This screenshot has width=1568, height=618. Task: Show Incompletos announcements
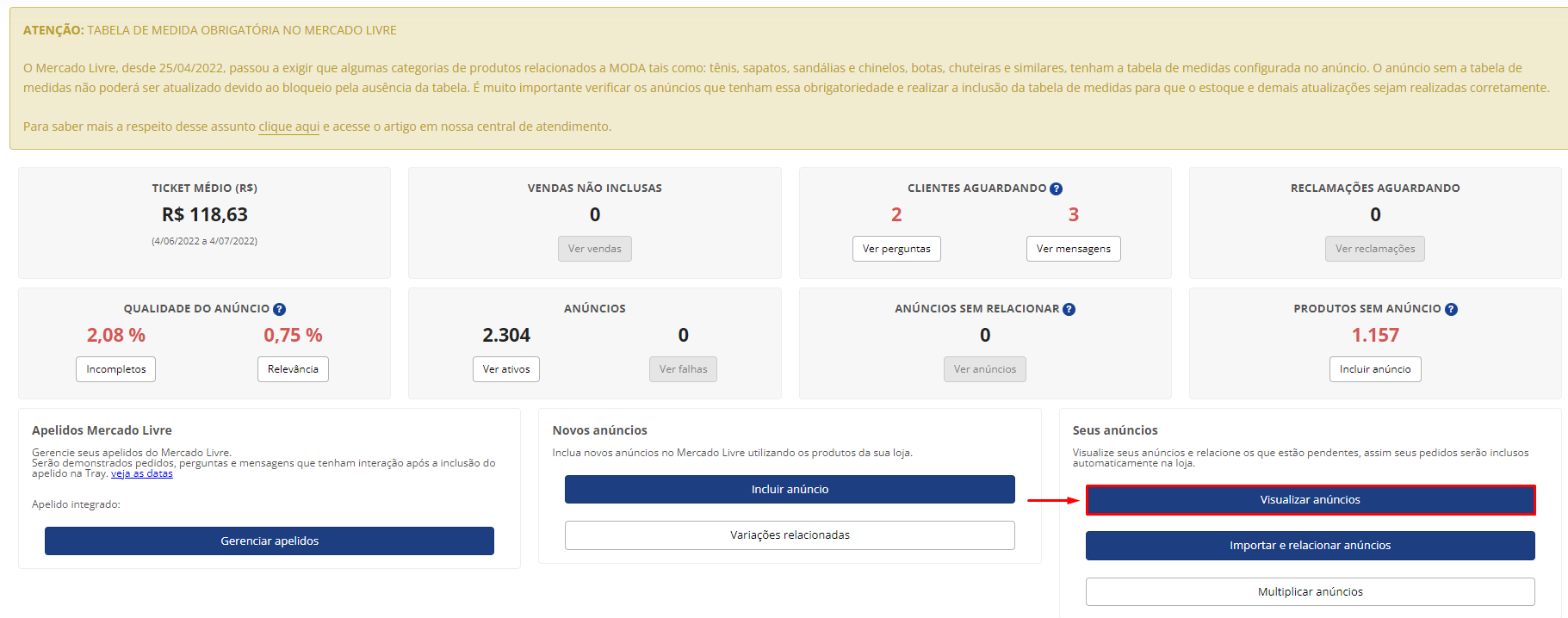(x=115, y=369)
